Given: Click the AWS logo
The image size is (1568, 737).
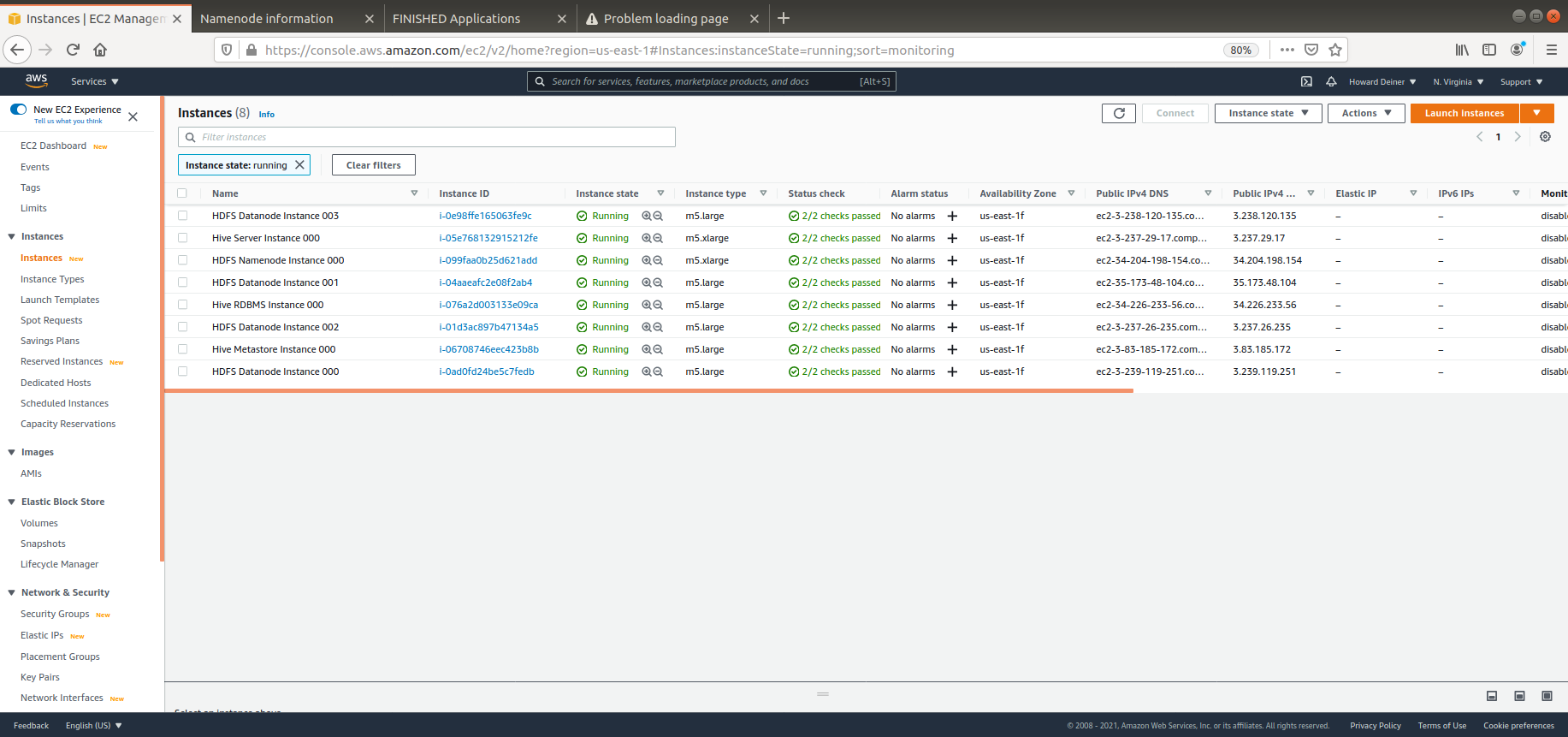Looking at the screenshot, I should (x=36, y=80).
